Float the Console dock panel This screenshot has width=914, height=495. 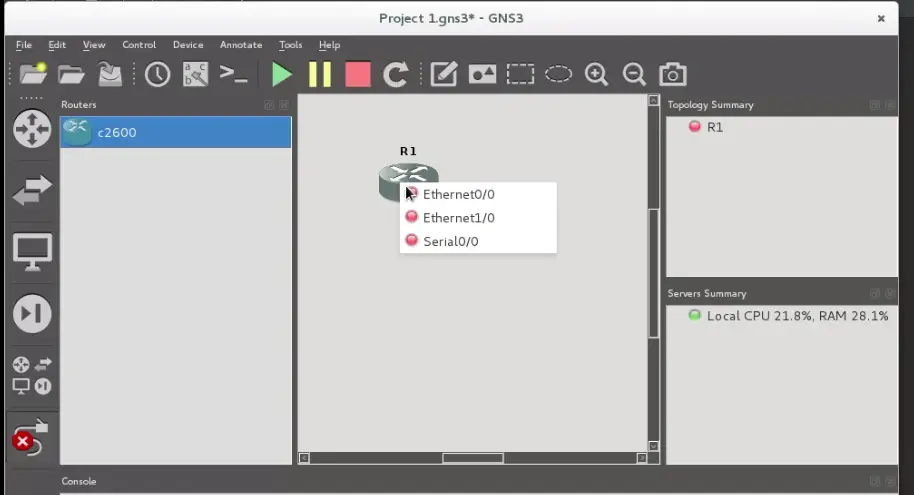point(874,481)
